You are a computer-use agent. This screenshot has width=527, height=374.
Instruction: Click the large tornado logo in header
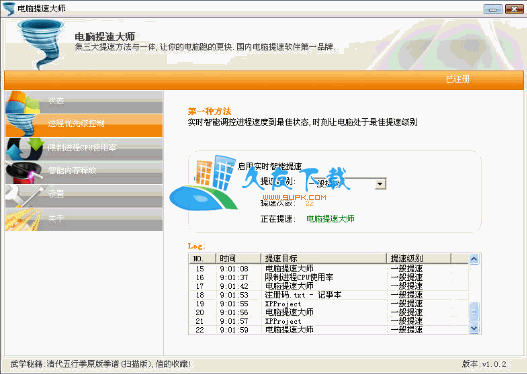(41, 44)
